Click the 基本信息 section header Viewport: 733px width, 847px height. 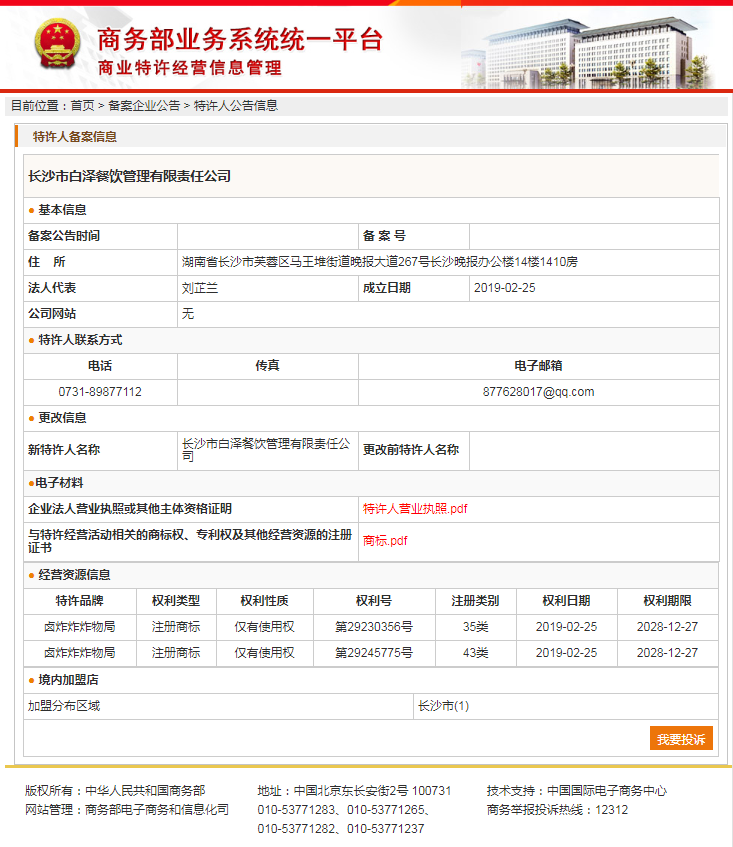62,210
